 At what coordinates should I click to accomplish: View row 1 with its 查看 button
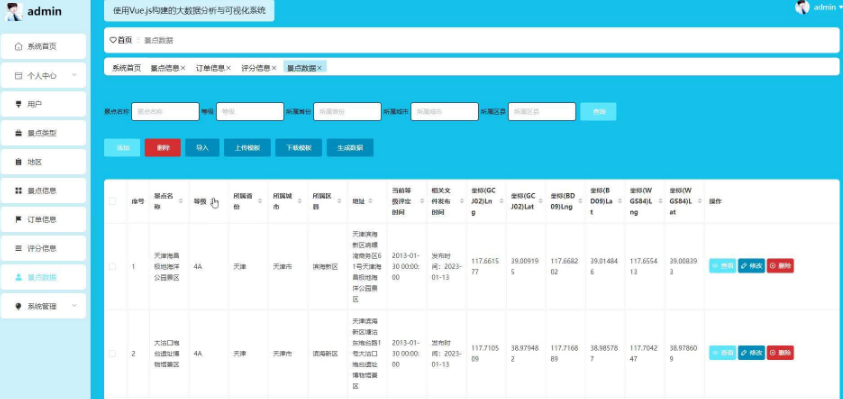(723, 266)
